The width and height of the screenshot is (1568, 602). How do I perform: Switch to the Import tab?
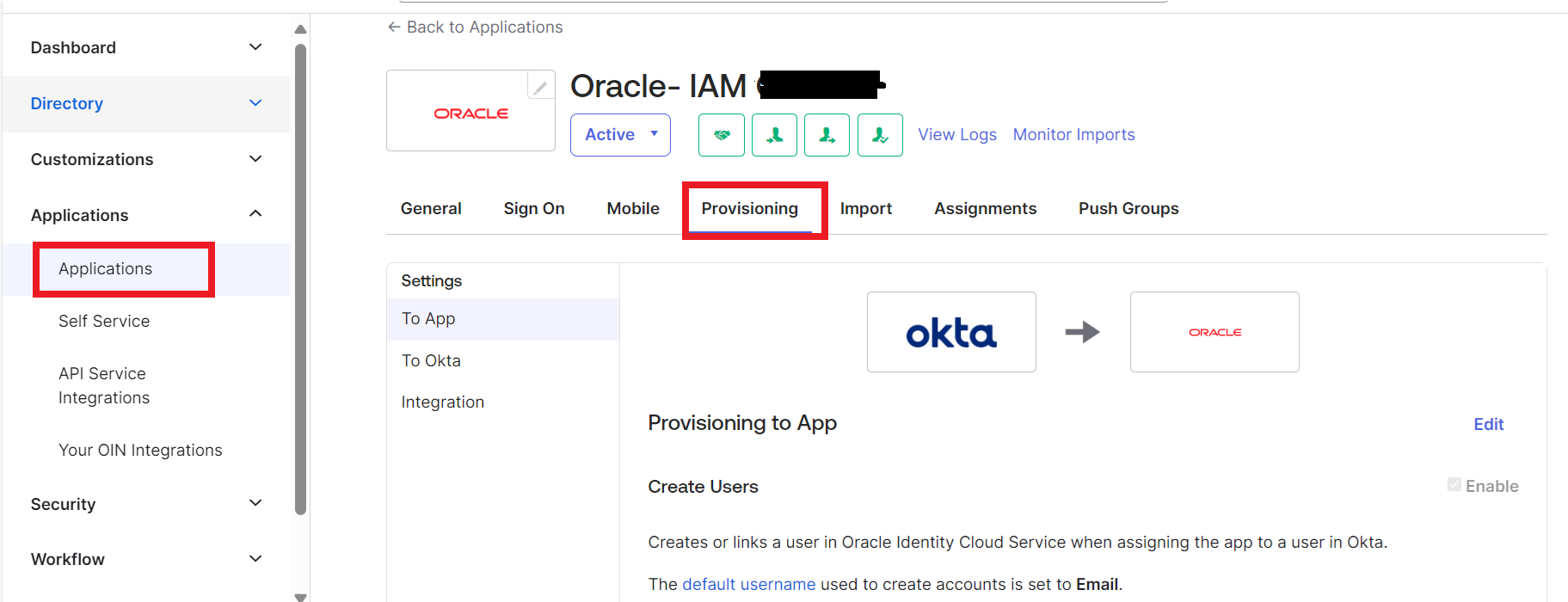[866, 208]
